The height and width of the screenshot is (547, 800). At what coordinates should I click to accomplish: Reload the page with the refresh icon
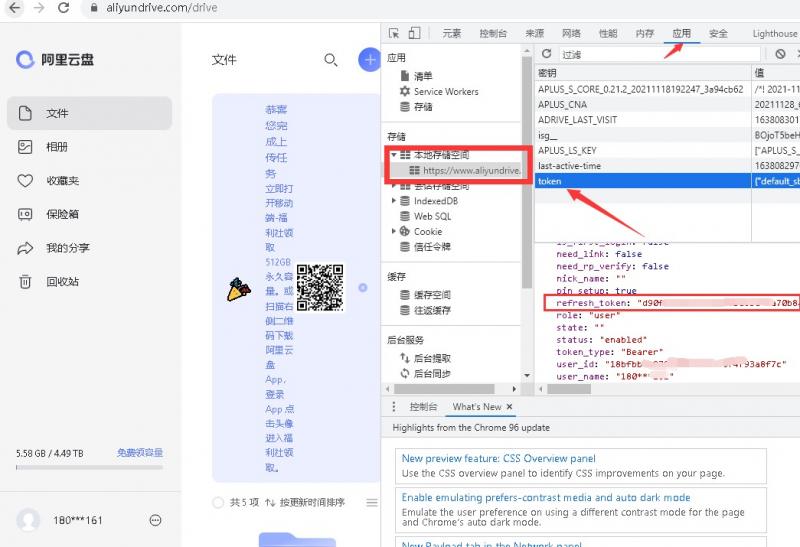pyautogui.click(x=63, y=8)
